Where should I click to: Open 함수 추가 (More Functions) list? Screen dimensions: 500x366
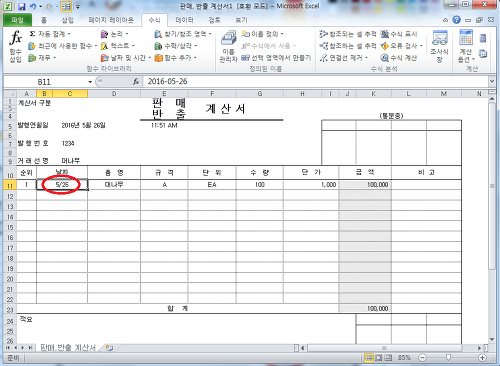(x=175, y=58)
